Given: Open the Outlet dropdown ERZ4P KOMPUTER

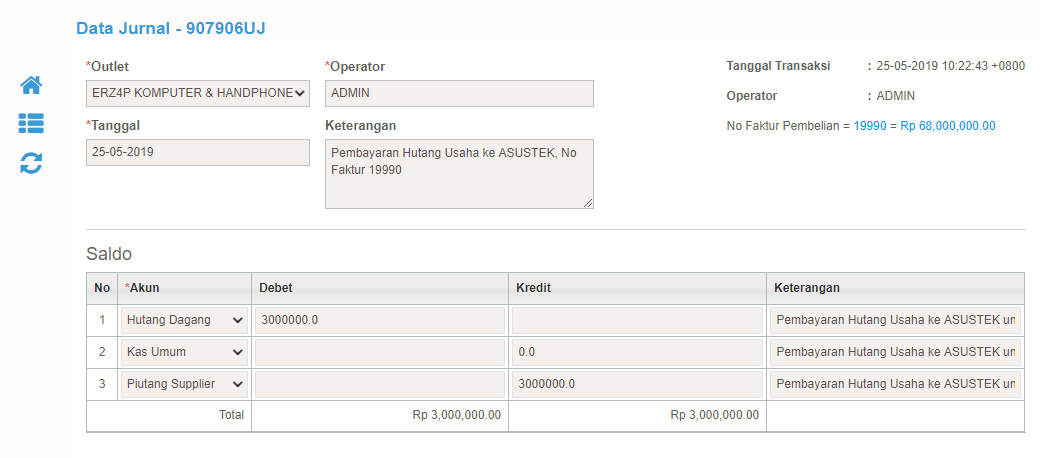Looking at the screenshot, I should pyautogui.click(x=198, y=93).
